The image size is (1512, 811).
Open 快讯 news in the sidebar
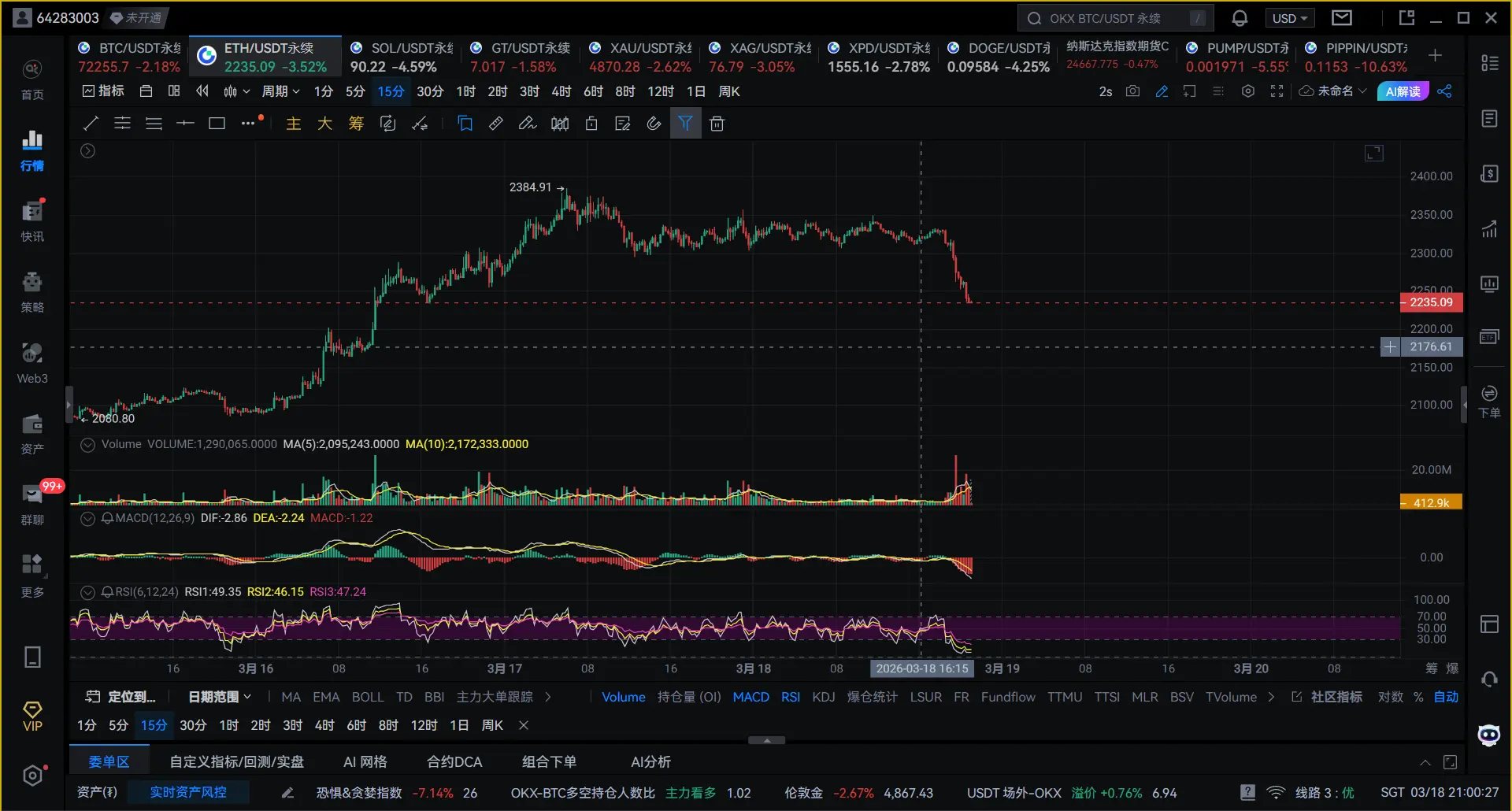pos(32,221)
